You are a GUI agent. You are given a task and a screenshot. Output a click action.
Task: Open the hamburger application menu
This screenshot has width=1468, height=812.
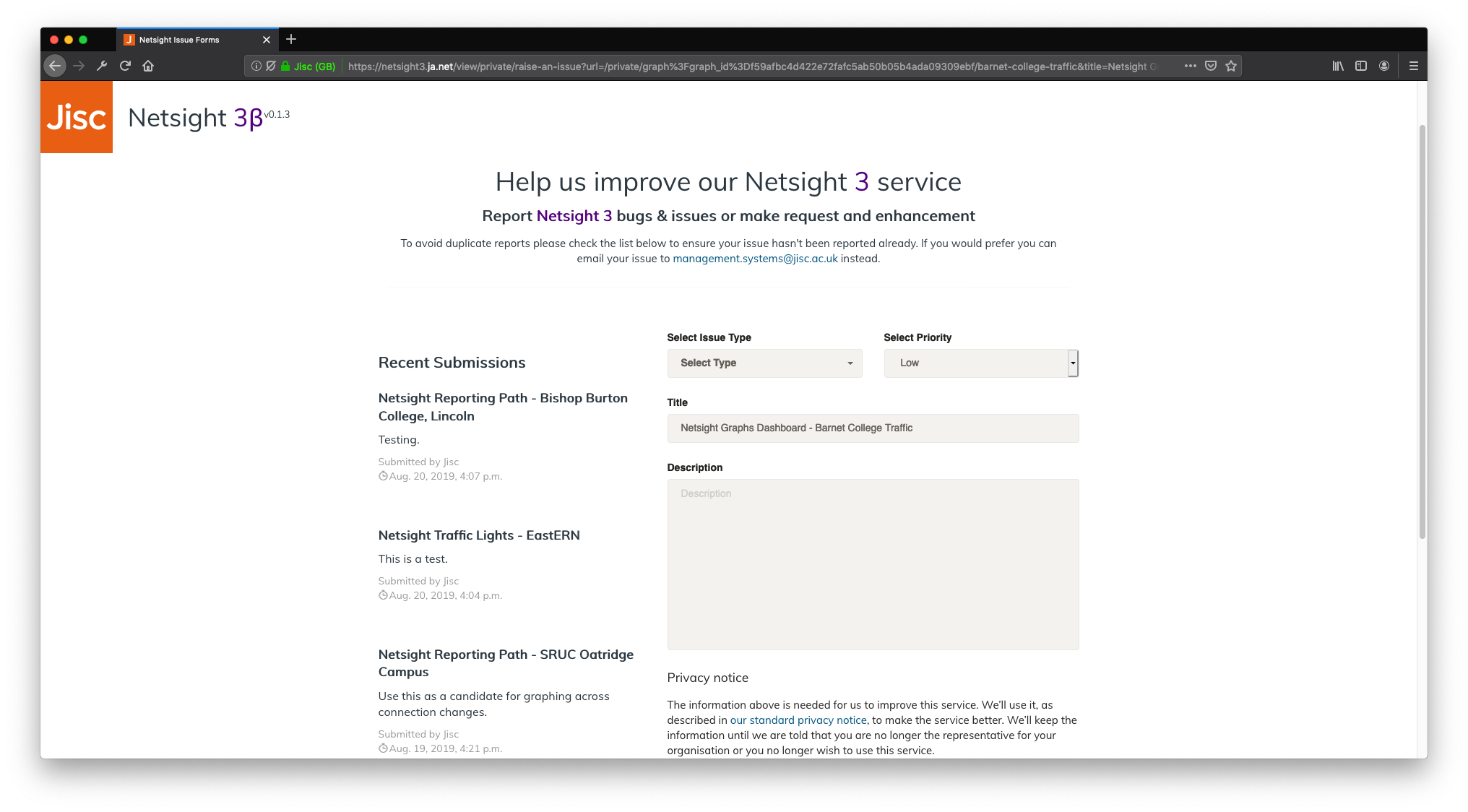pos(1414,66)
